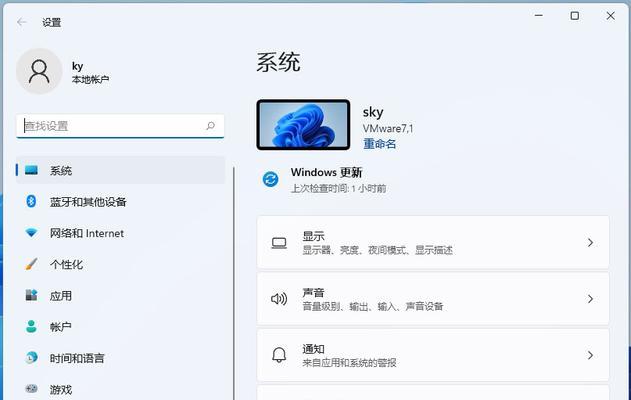Open 游戏 settings
The width and height of the screenshot is (631, 400).
click(x=120, y=389)
